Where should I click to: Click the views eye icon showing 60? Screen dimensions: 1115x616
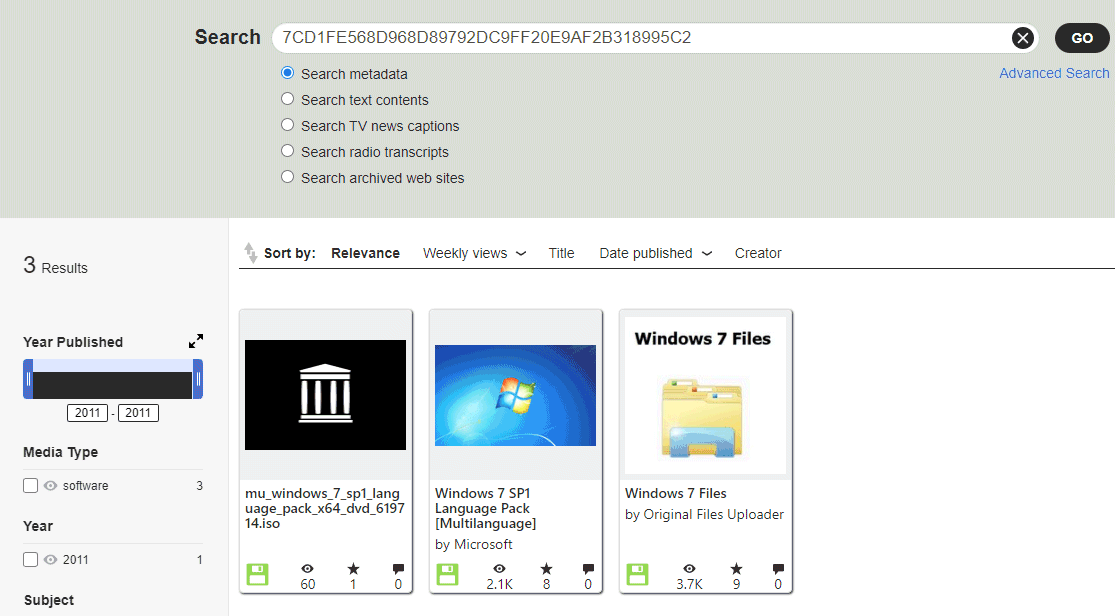click(x=307, y=569)
